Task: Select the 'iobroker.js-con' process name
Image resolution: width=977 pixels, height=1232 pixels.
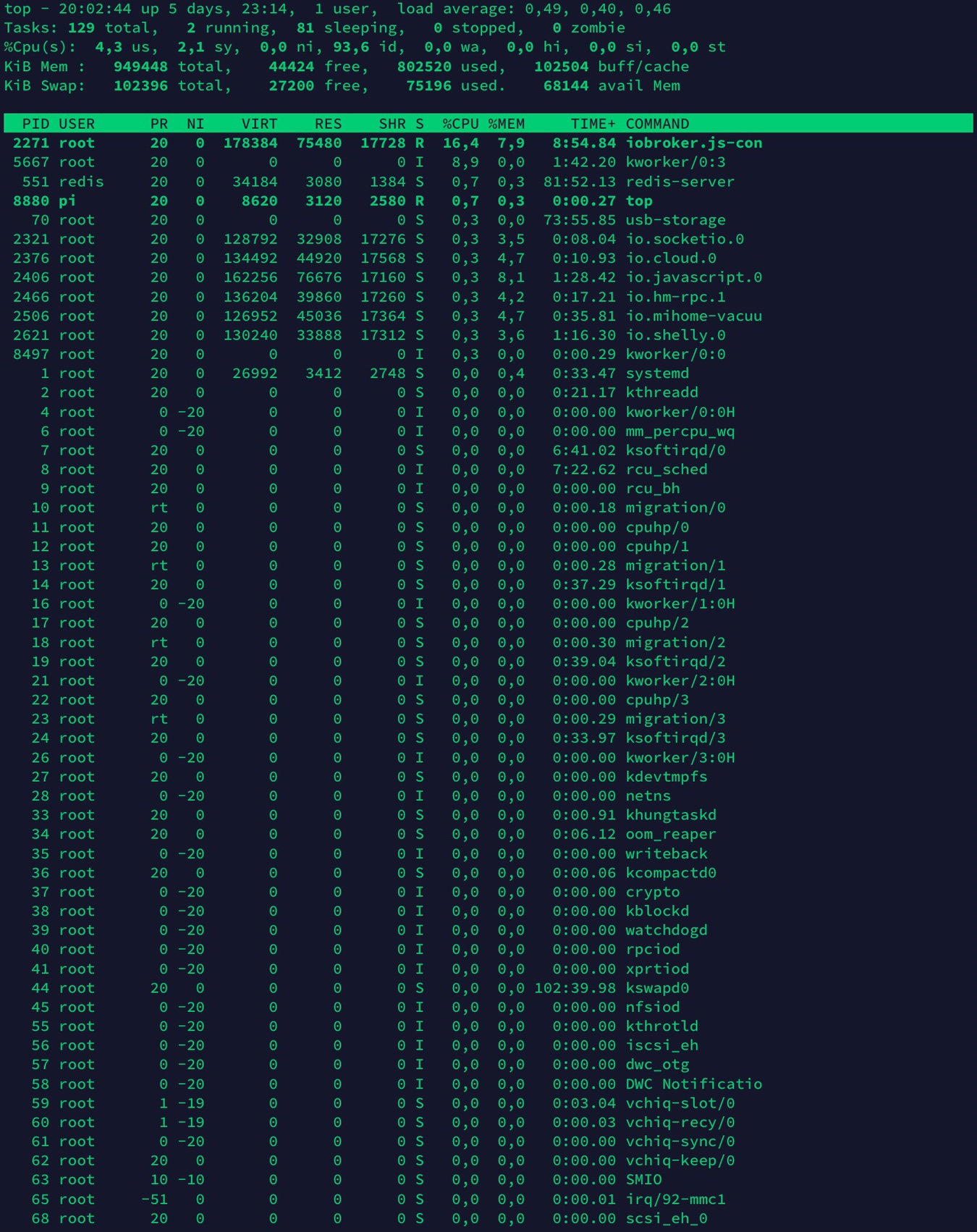Action: [694, 143]
